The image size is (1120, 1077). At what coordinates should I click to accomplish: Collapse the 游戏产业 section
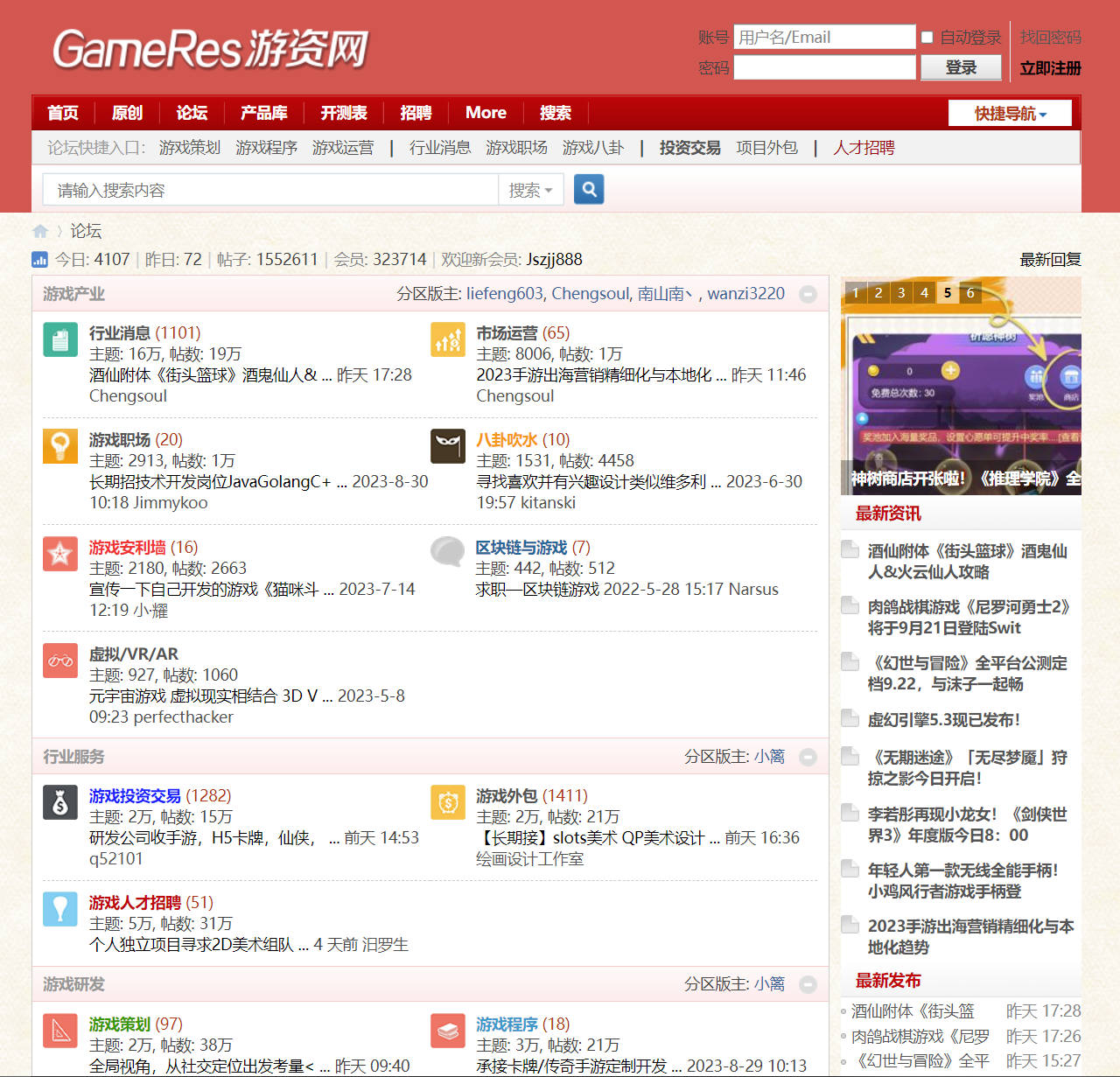[x=808, y=295]
